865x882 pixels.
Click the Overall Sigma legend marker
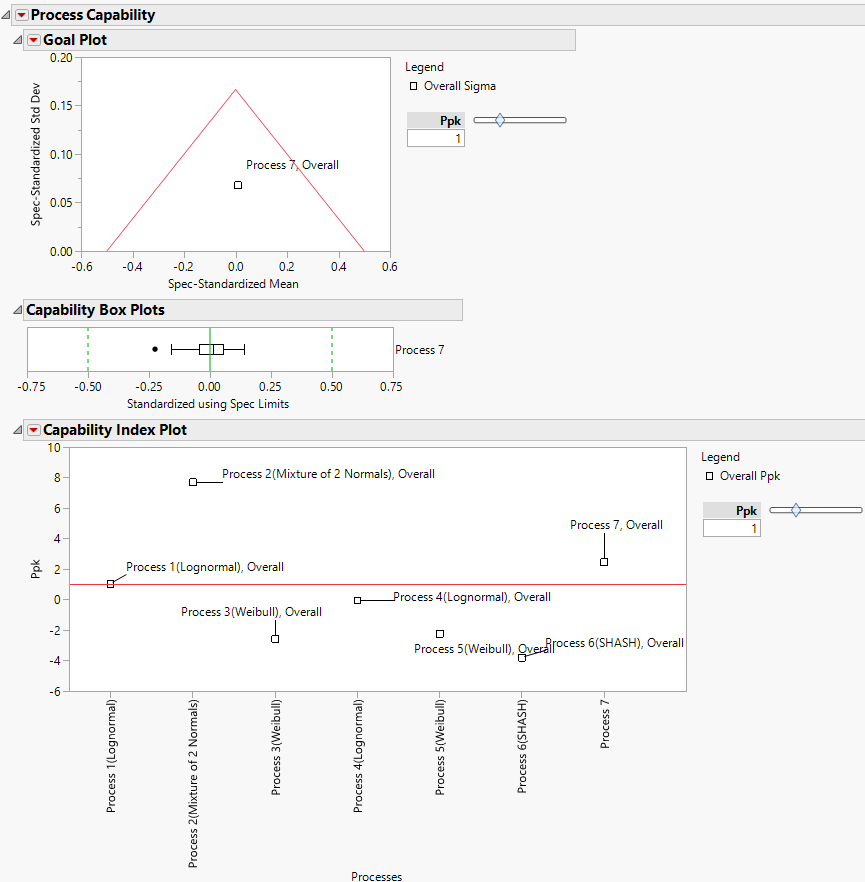click(413, 86)
